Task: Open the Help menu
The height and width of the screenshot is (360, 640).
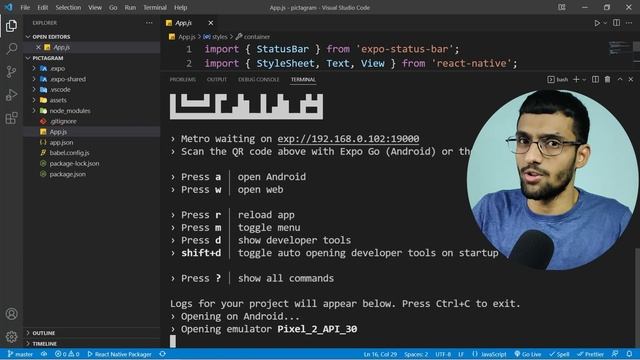Action: coord(180,7)
